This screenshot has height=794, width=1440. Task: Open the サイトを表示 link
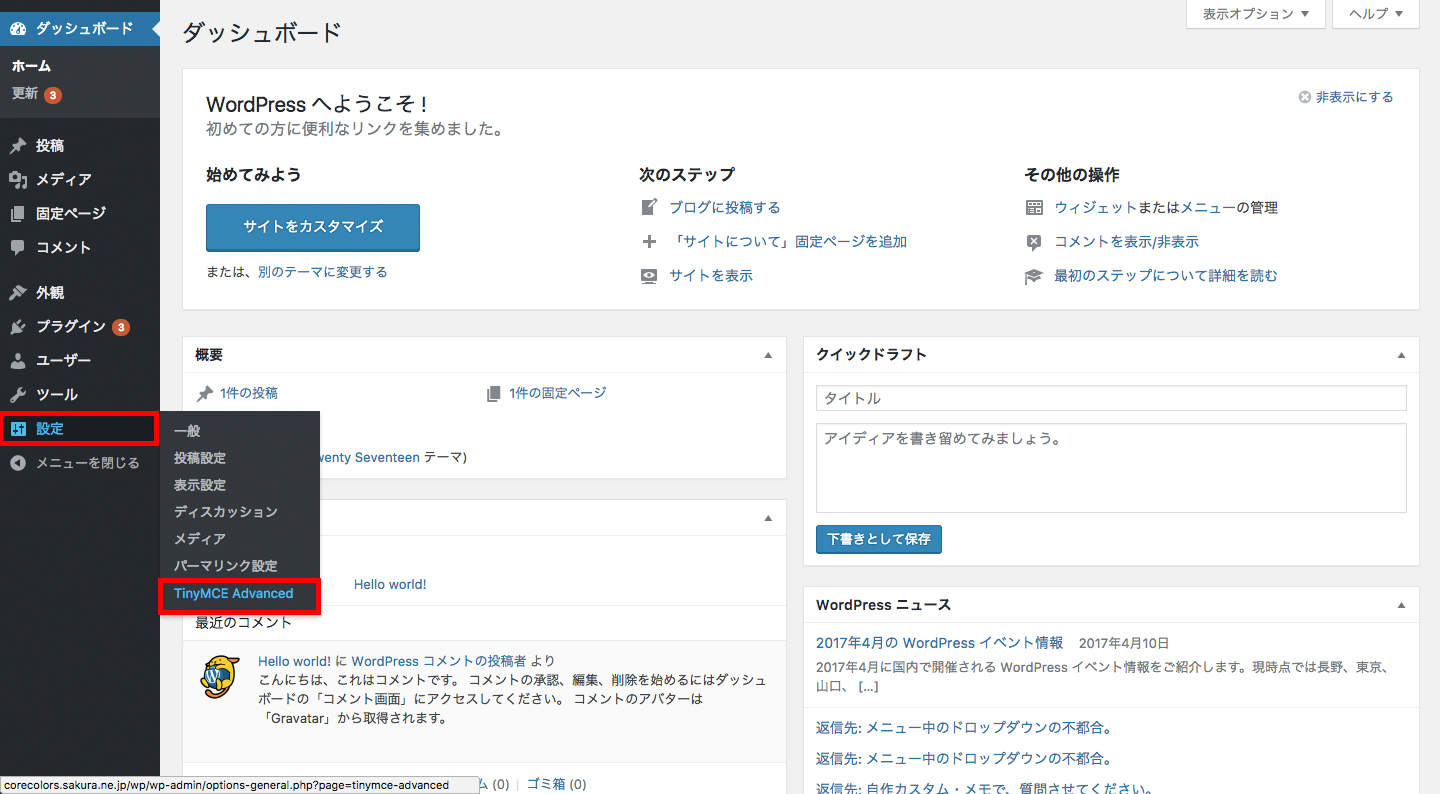(711, 276)
